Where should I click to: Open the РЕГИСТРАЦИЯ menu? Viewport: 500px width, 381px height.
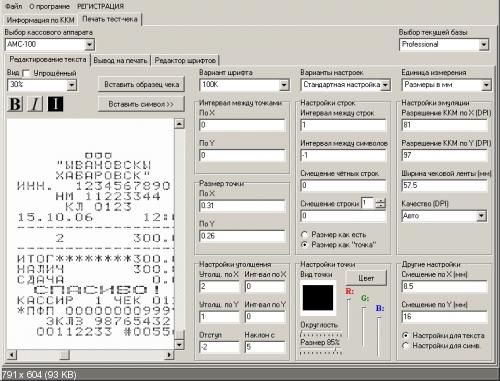tap(100, 6)
